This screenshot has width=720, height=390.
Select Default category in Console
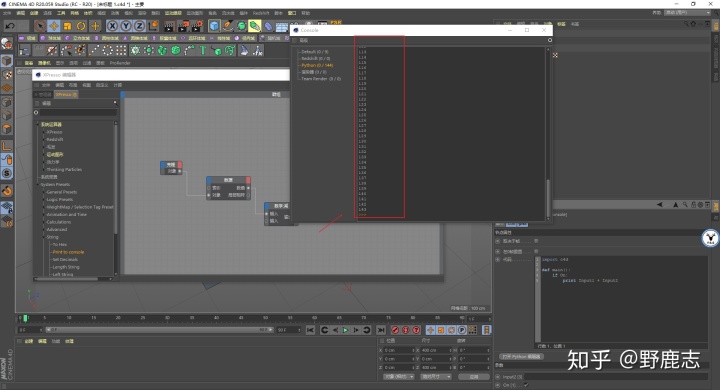[x=315, y=52]
